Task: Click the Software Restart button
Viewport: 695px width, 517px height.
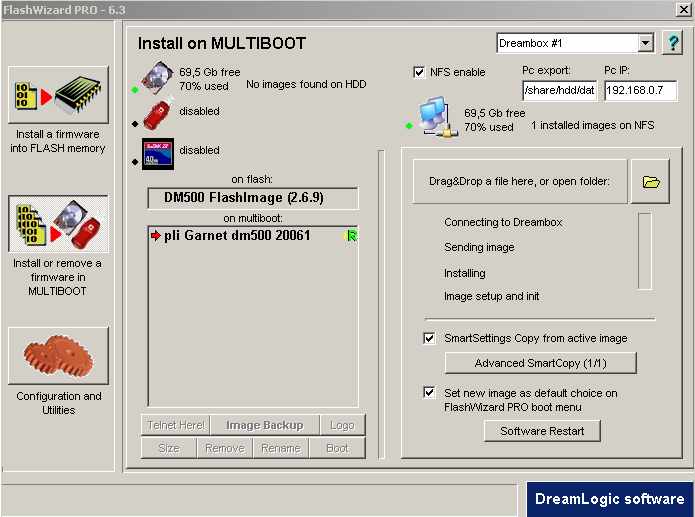Action: point(542,431)
